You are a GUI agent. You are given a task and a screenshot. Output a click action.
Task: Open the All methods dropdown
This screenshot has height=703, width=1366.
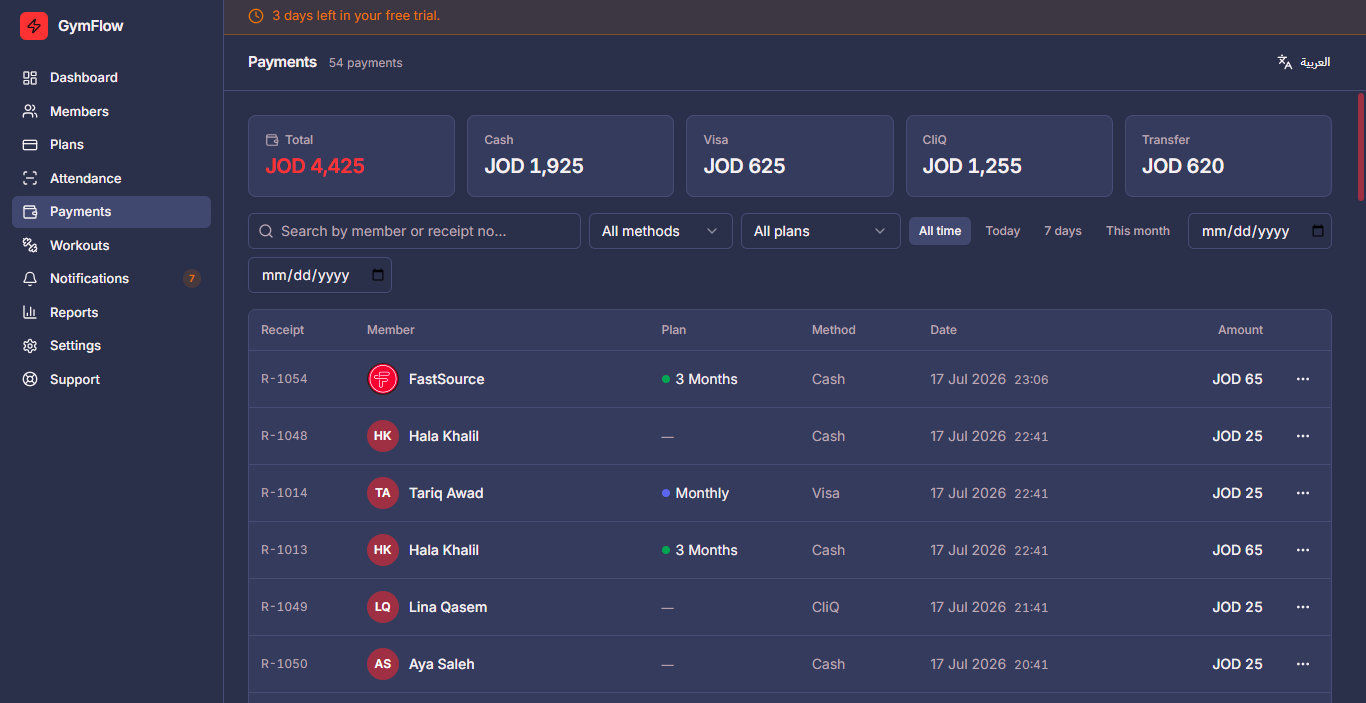pyautogui.click(x=661, y=231)
